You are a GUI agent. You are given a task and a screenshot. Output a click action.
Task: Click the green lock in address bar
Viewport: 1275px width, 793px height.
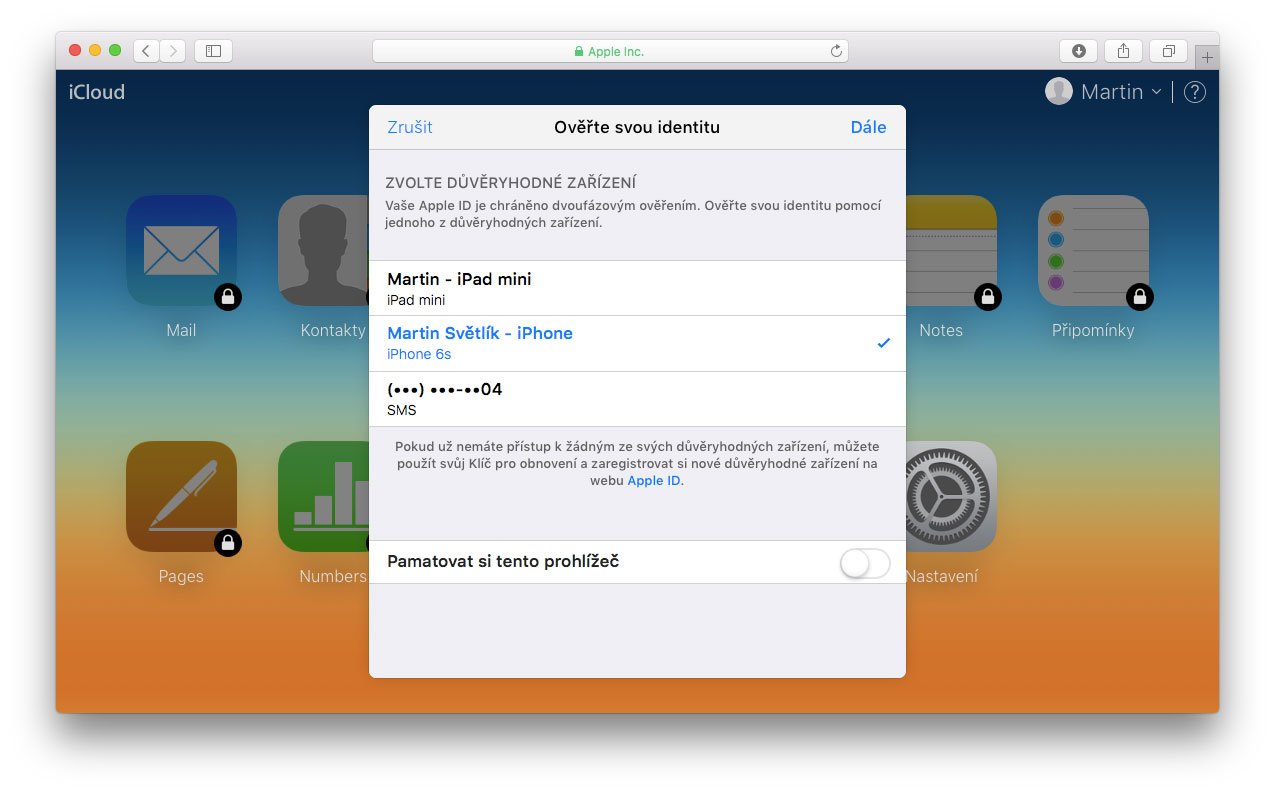pos(578,51)
